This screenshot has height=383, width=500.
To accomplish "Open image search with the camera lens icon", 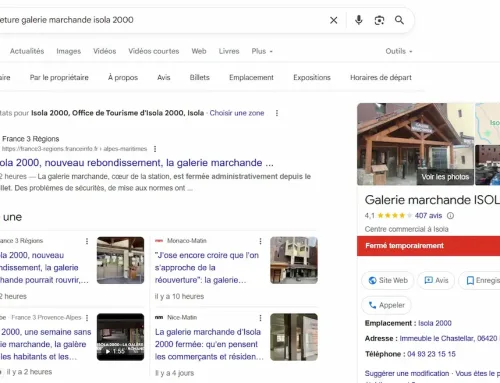I will point(379,20).
